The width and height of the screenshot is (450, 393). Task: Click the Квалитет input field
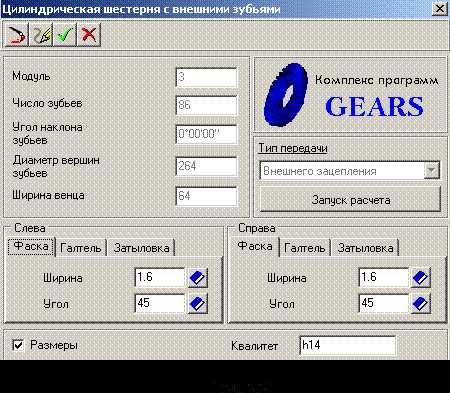coord(348,345)
